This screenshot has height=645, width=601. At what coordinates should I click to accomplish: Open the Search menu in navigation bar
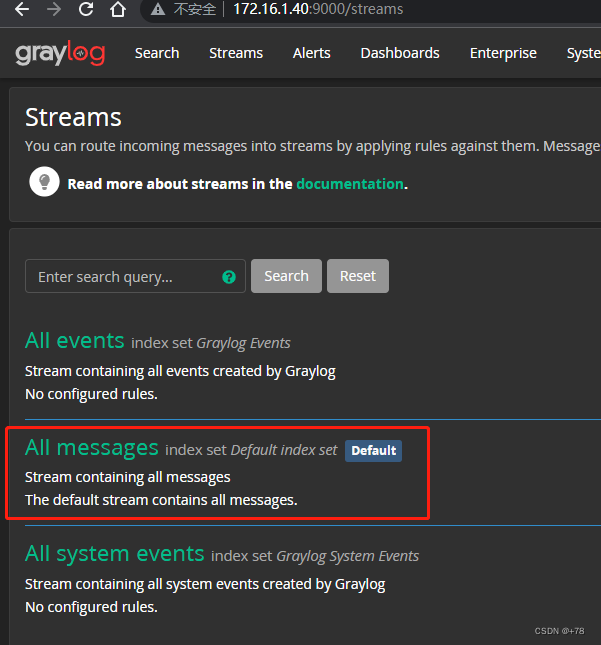pos(157,53)
